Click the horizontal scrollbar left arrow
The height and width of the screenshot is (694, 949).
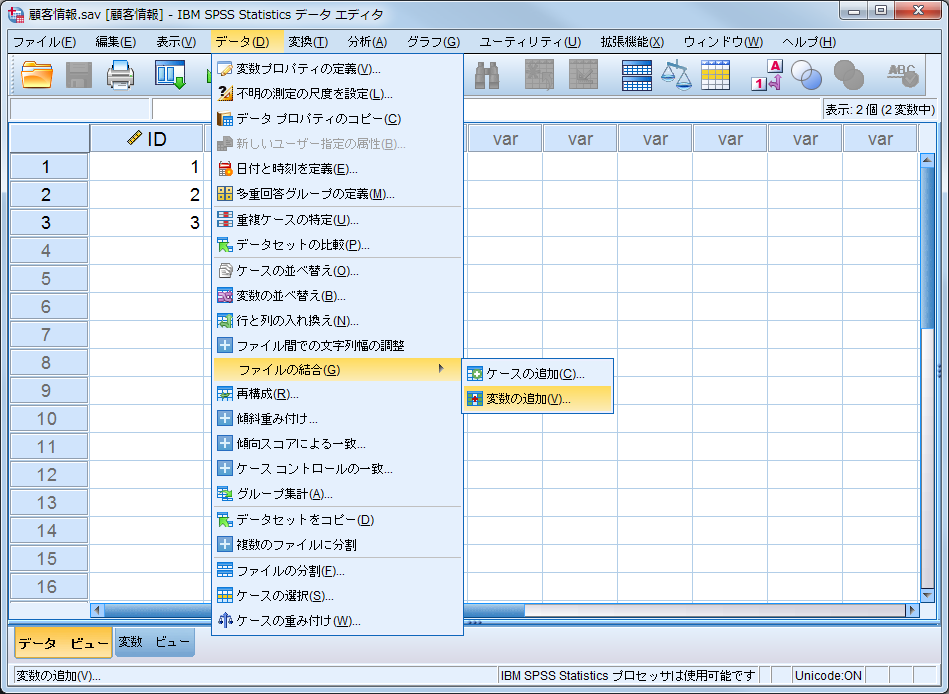pyautogui.click(x=97, y=610)
